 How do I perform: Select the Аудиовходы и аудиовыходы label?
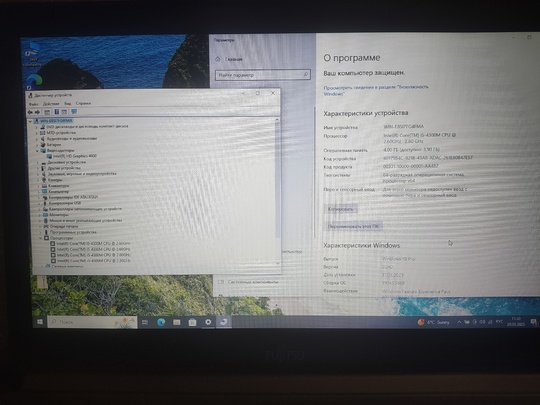point(72,138)
